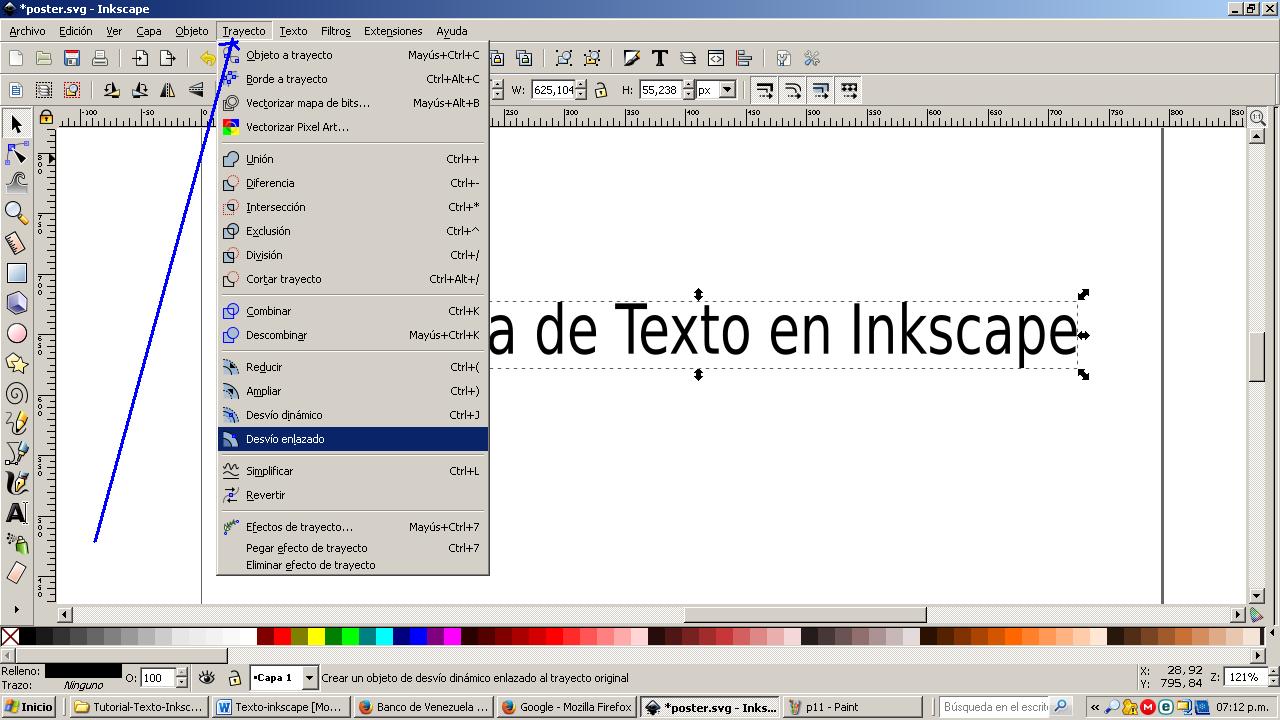Activate the Zoom tool in toolbox
Viewport: 1280px width, 720px height.
click(16, 212)
